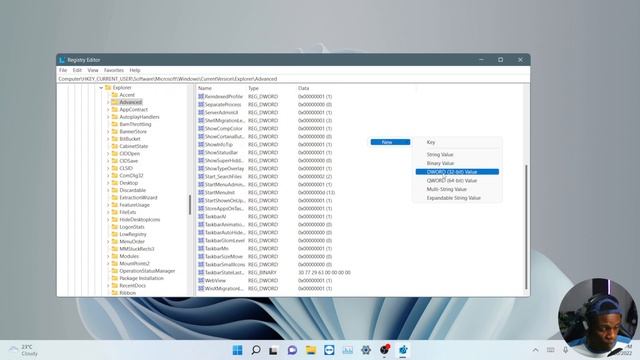Select the Advanced key in tree
The image size is (640, 360).
(131, 102)
